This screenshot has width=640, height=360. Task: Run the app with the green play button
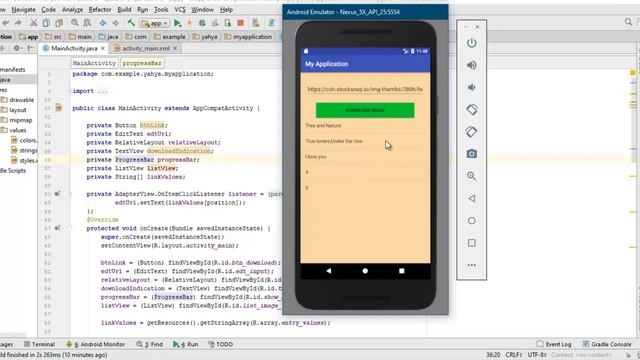pyautogui.click(x=177, y=23)
